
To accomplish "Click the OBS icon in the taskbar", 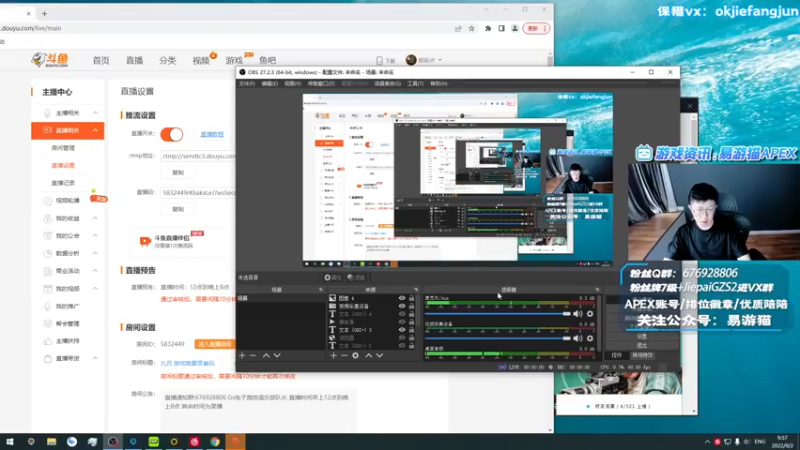I will pos(113,442).
